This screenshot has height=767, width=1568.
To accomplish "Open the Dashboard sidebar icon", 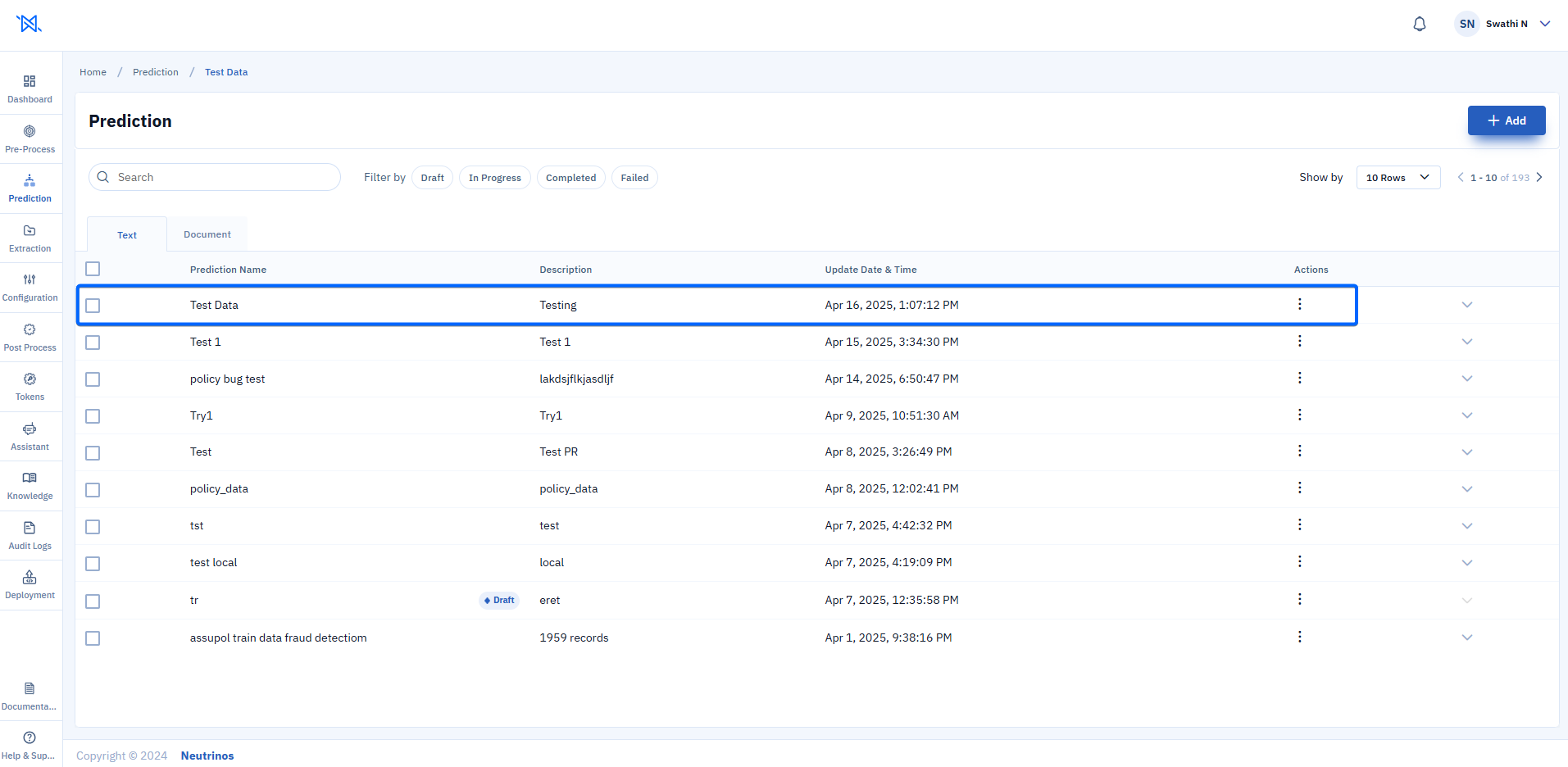I will 30,89.
